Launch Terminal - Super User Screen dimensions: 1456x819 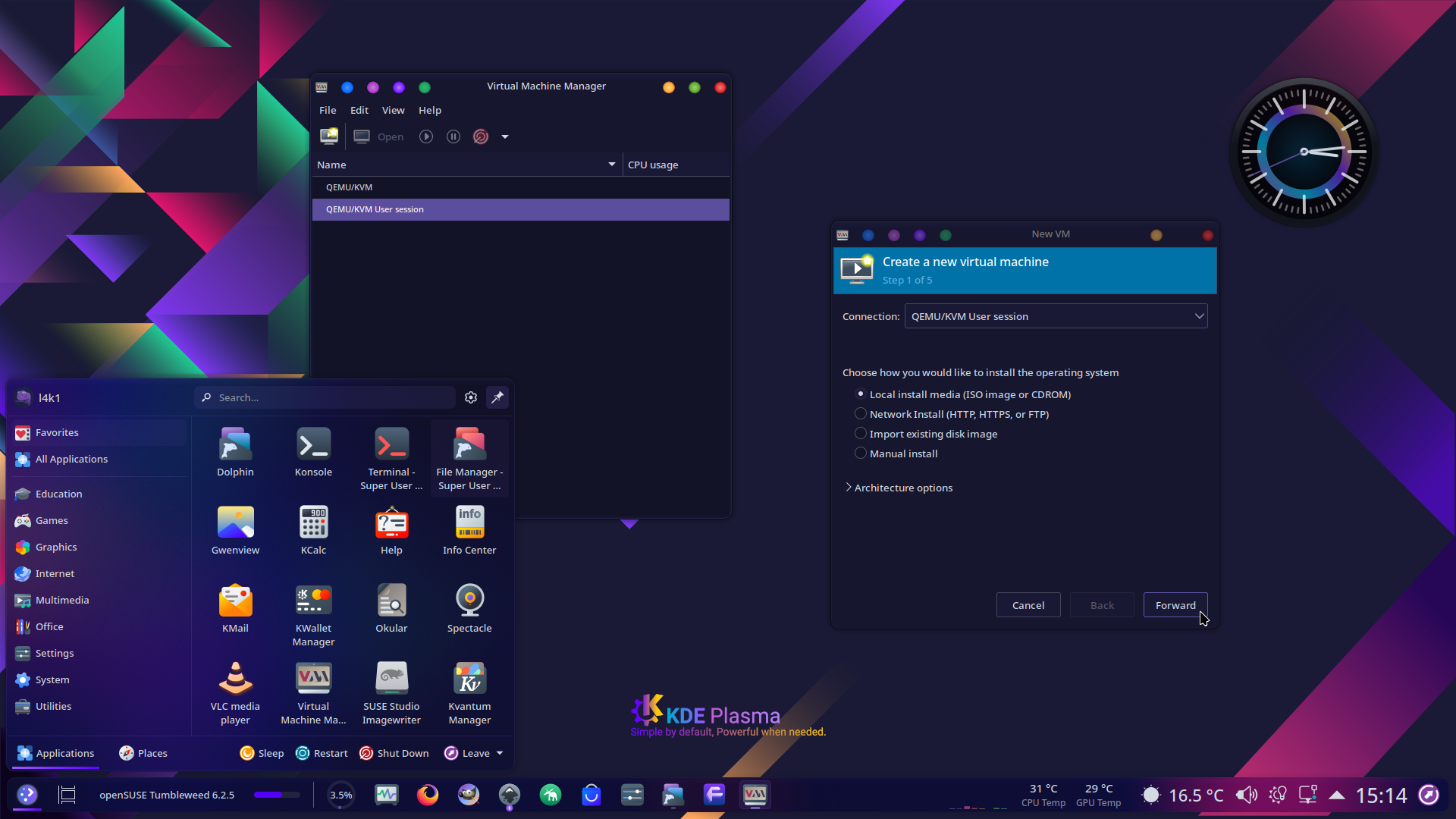coord(391,458)
